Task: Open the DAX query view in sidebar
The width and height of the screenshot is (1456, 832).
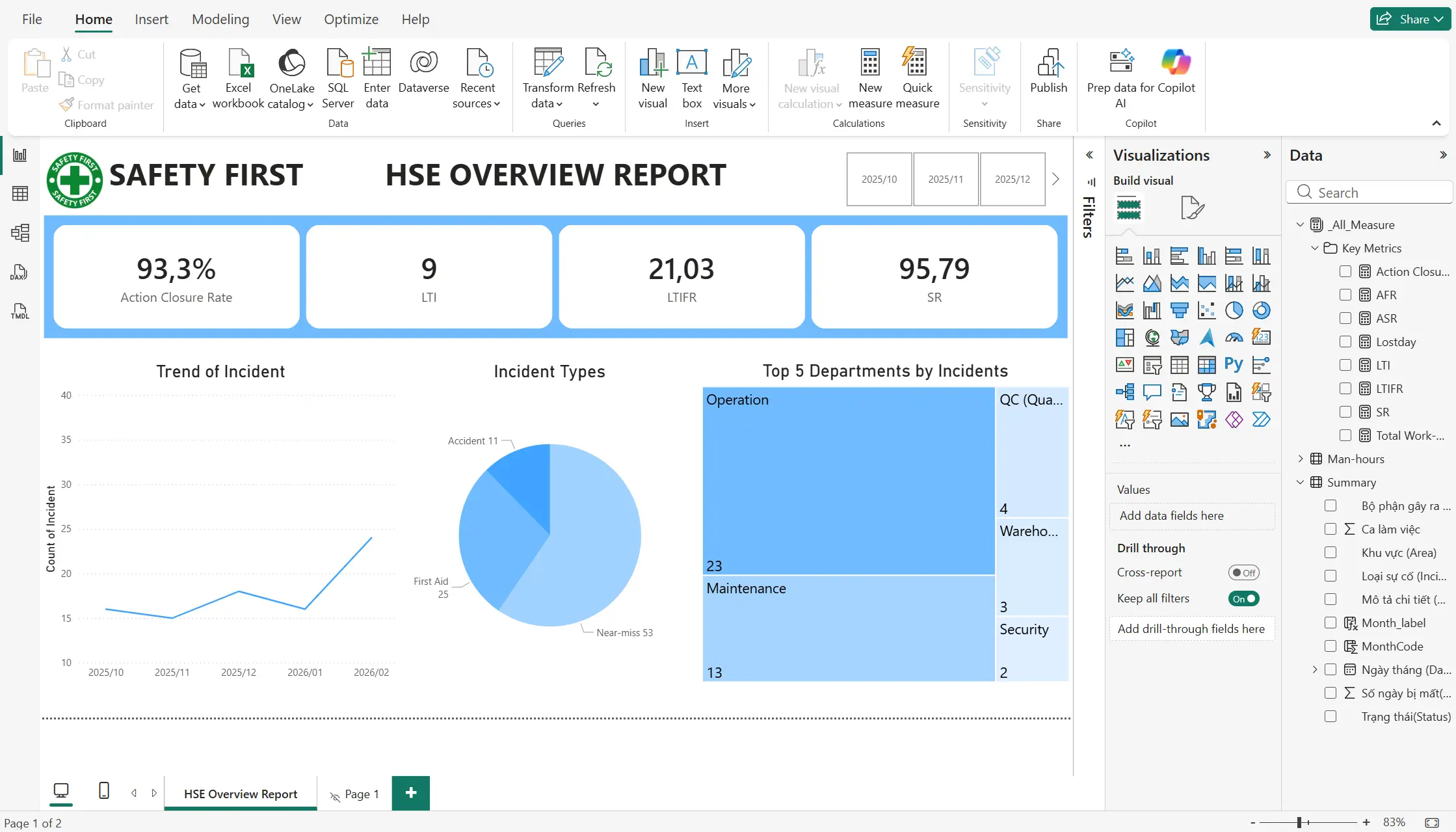Action: point(20,272)
